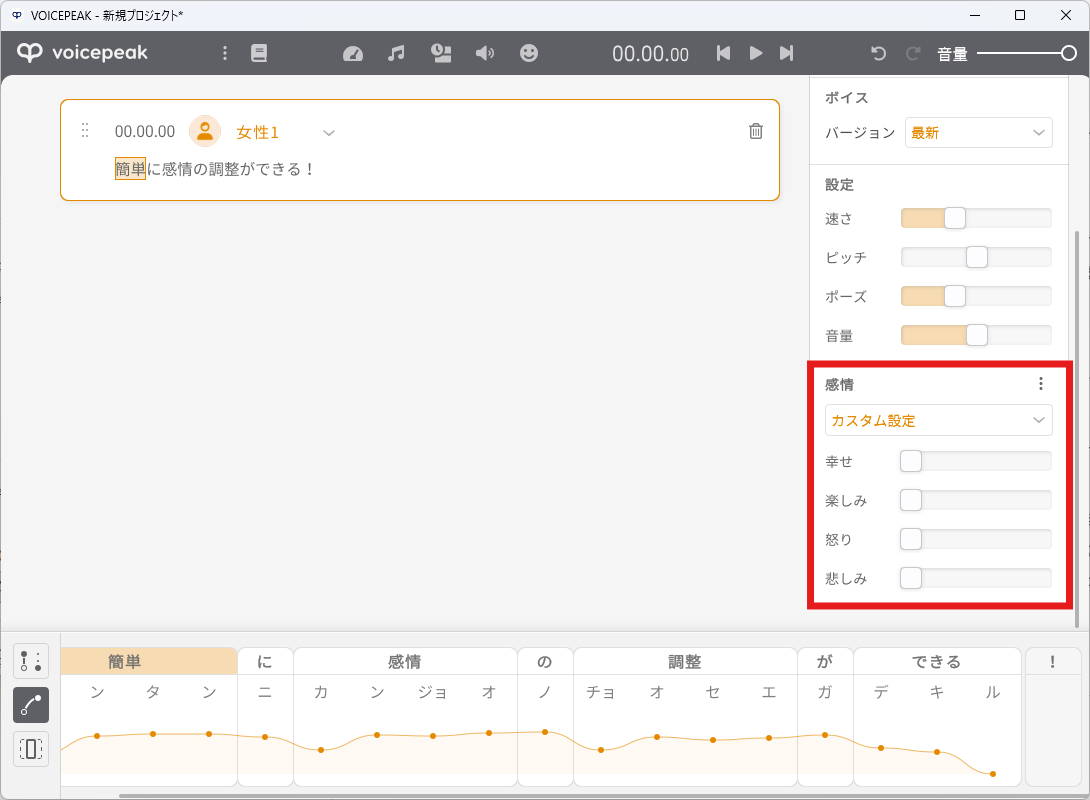Select the pause settings icon in the toolbar
The width and height of the screenshot is (1090, 800).
pyautogui.click(x=441, y=54)
